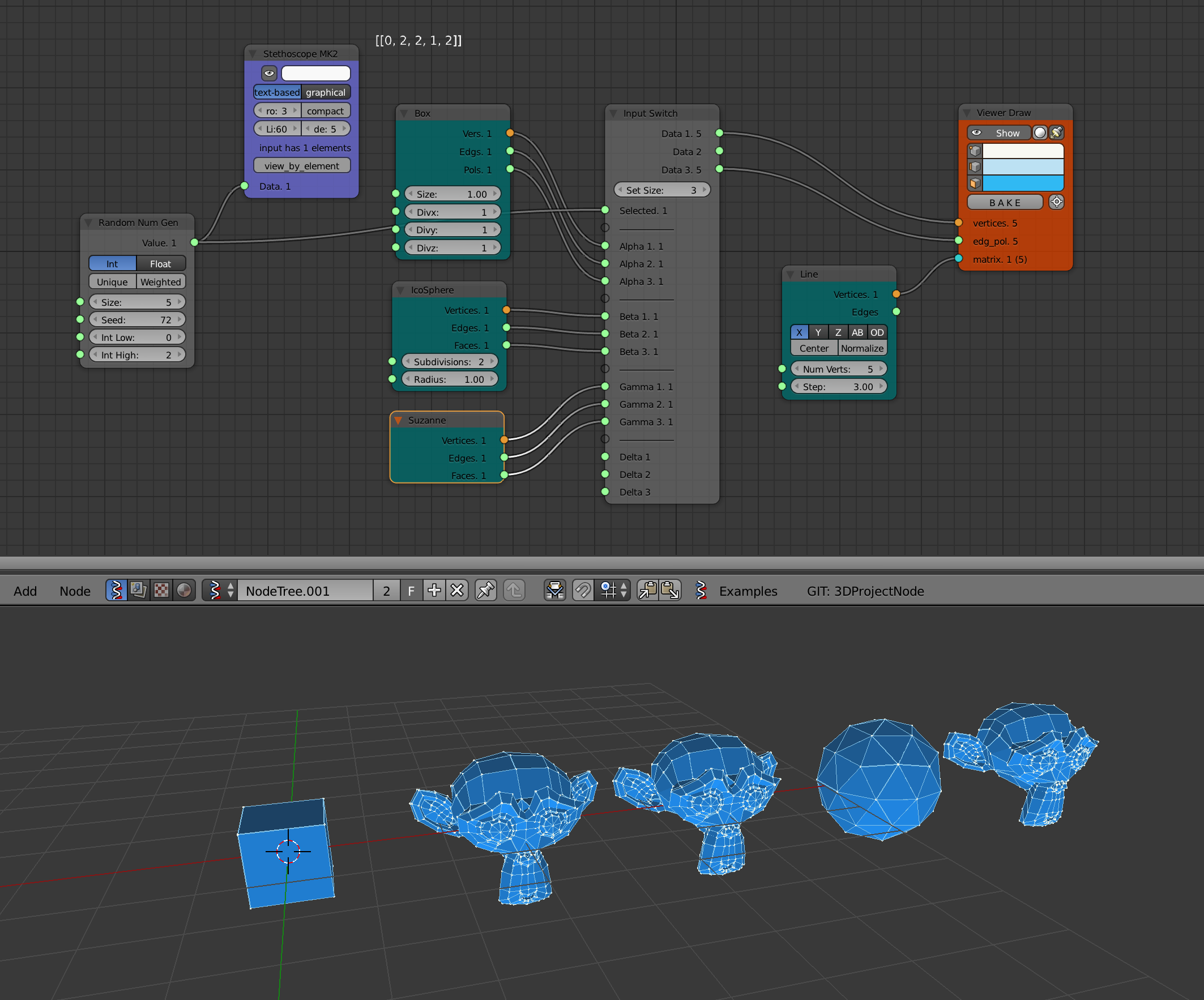Switch to texture nodes checker icon
The height and width of the screenshot is (1000, 1204).
pos(161,591)
